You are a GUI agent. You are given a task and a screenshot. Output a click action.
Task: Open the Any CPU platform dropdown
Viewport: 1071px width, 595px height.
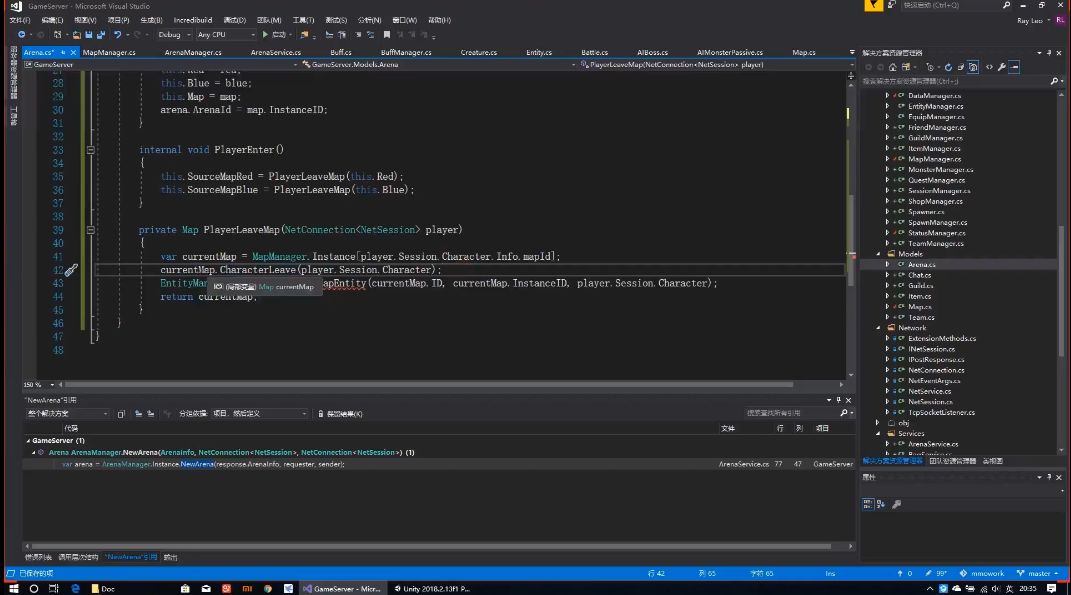point(226,34)
